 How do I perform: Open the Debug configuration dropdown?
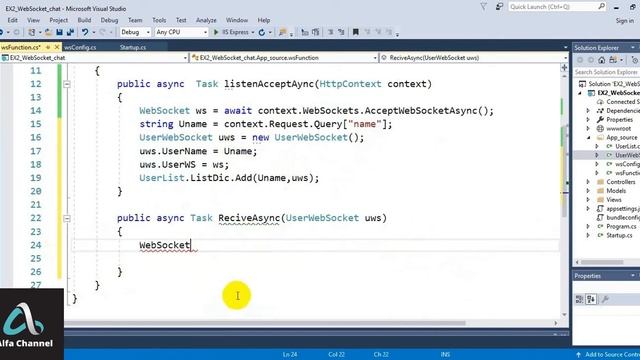(148, 32)
